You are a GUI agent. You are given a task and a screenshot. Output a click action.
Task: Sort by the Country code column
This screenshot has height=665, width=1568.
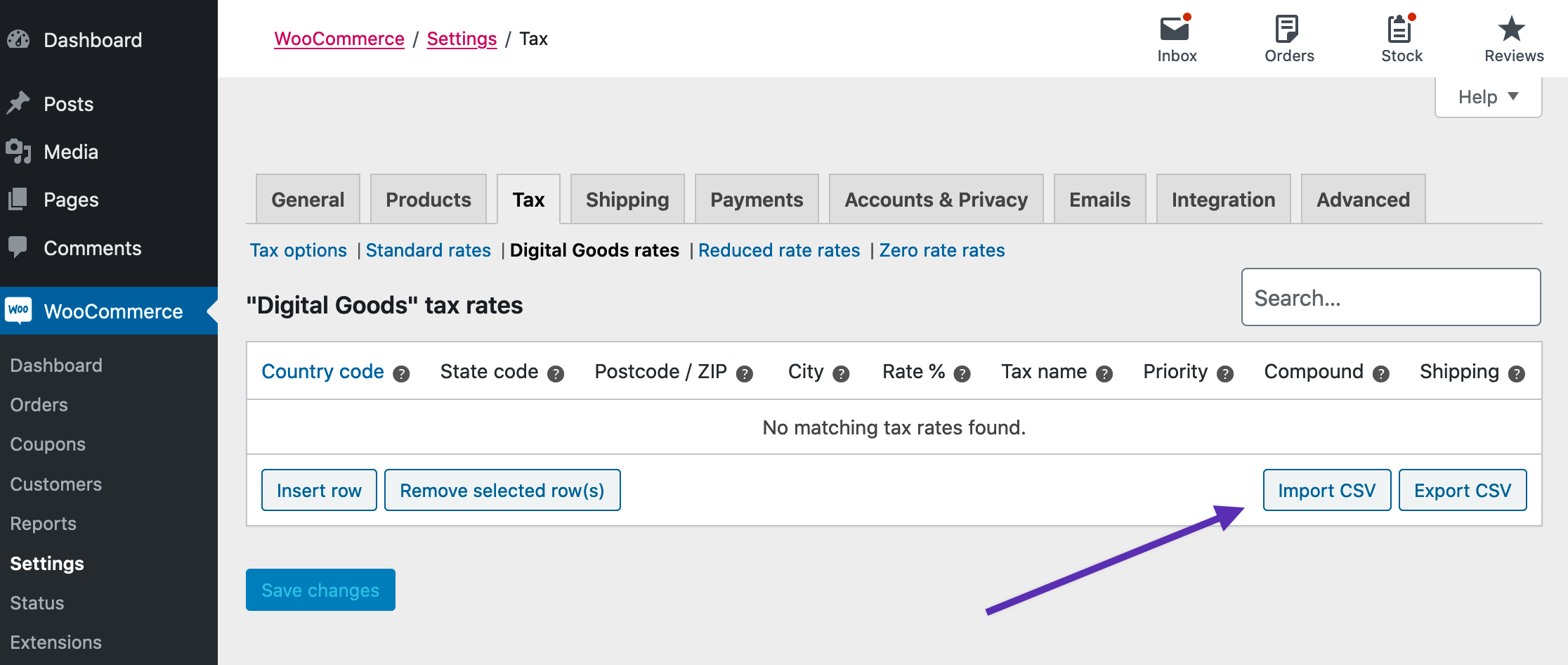322,371
